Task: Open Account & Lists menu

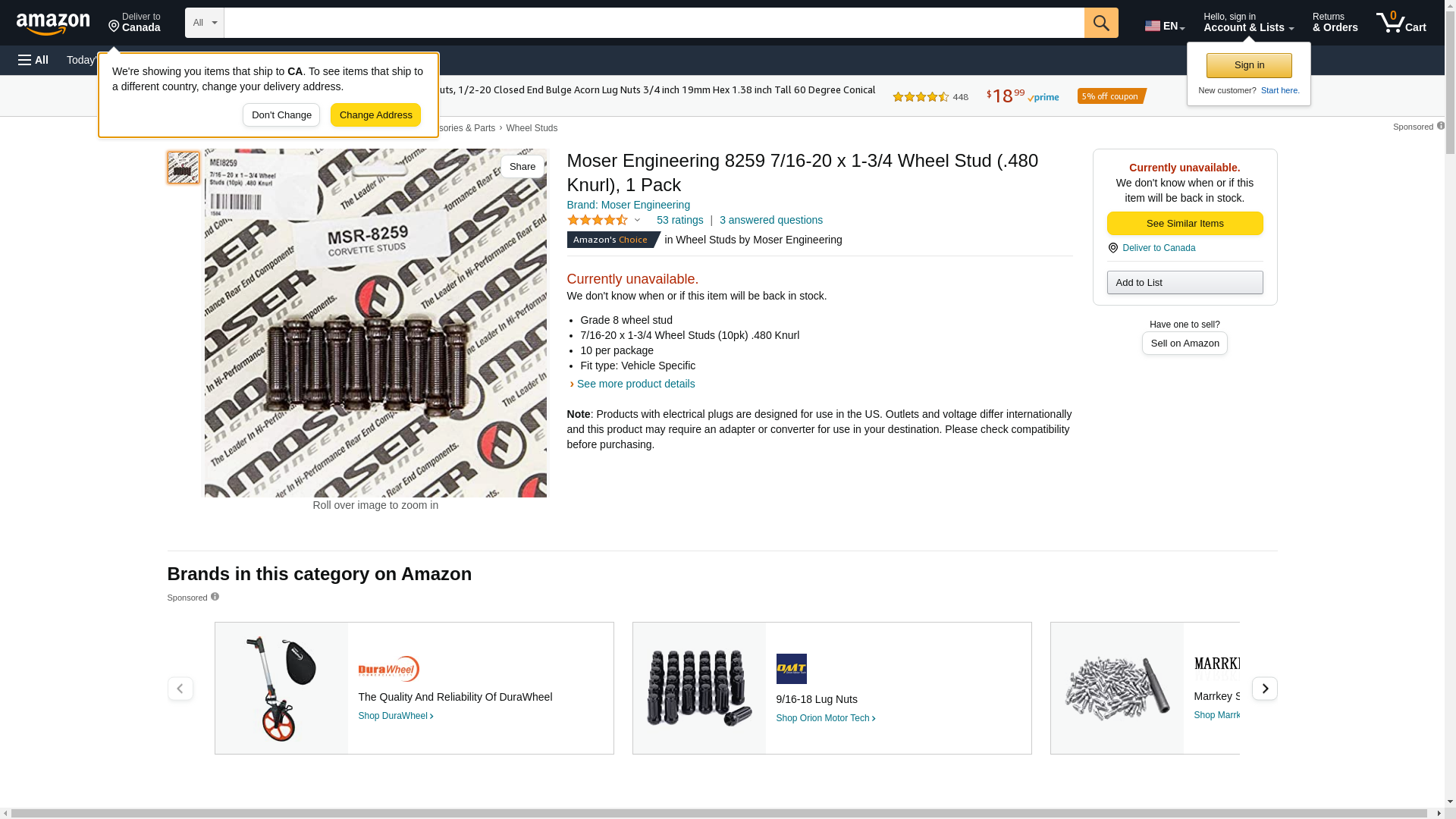Action: pyautogui.click(x=1248, y=23)
